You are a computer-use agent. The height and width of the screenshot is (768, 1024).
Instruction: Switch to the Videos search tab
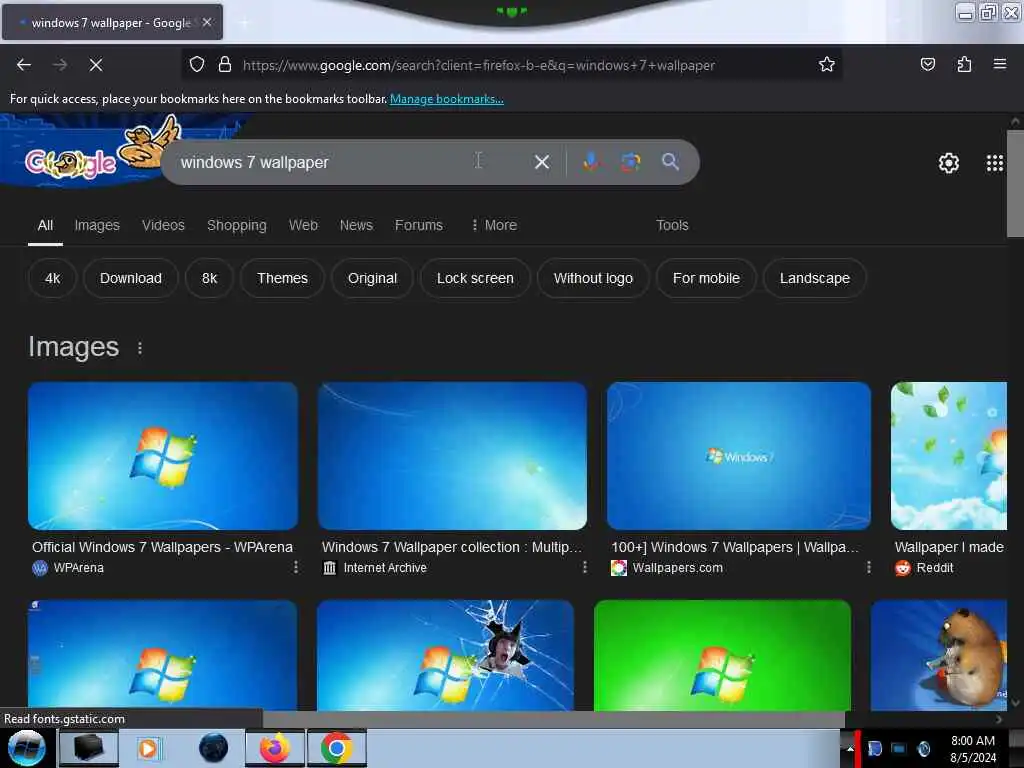coord(163,225)
